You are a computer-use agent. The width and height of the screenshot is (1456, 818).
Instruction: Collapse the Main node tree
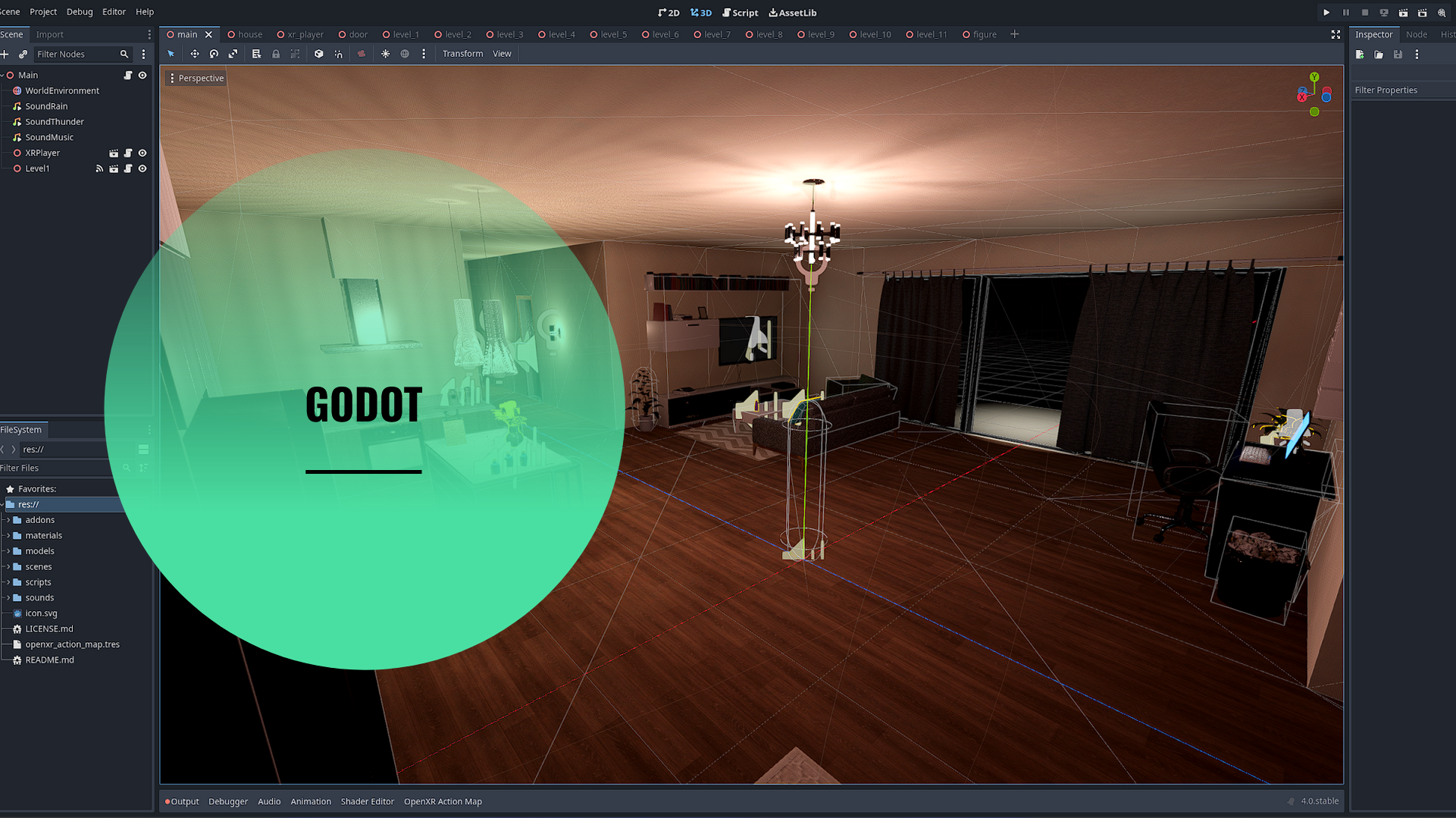[x=2, y=75]
